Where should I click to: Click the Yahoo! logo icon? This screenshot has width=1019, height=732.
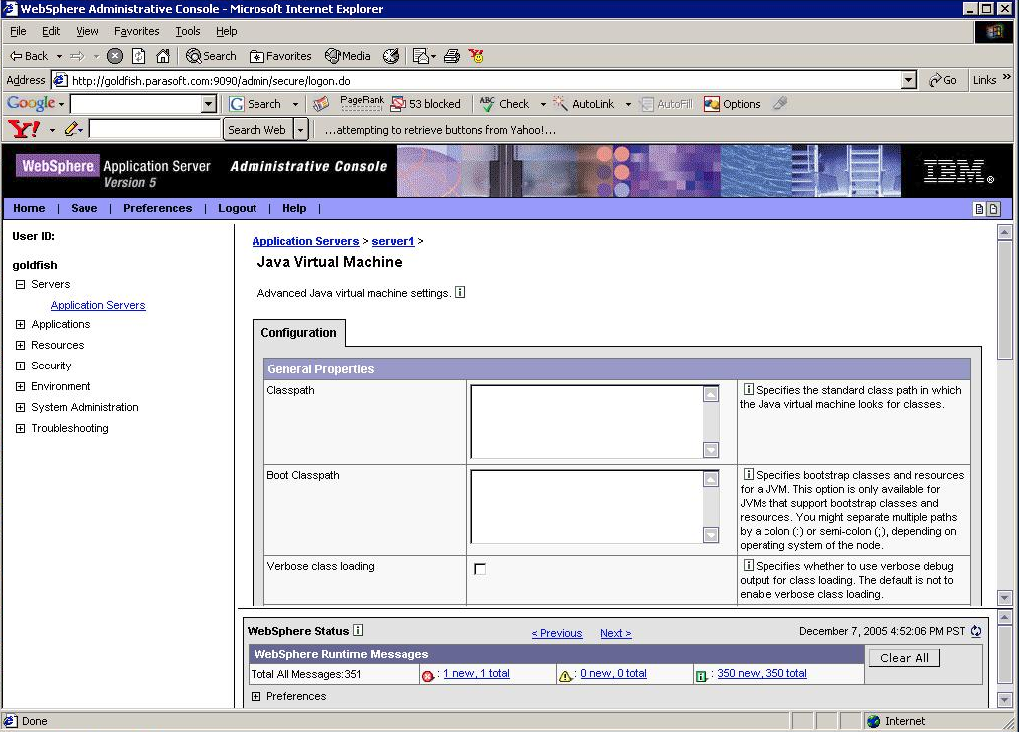24,129
